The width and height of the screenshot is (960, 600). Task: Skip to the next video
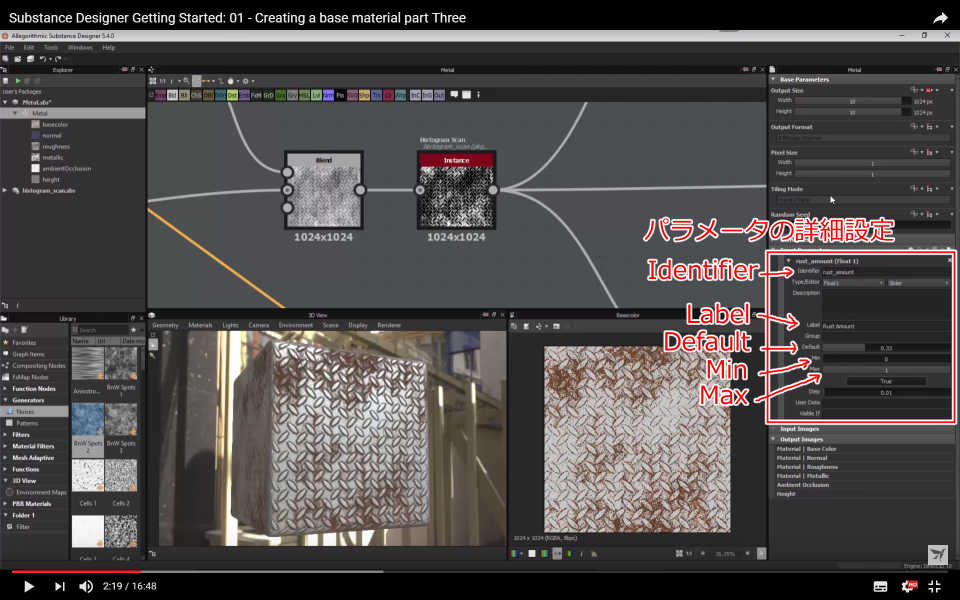[x=59, y=587]
